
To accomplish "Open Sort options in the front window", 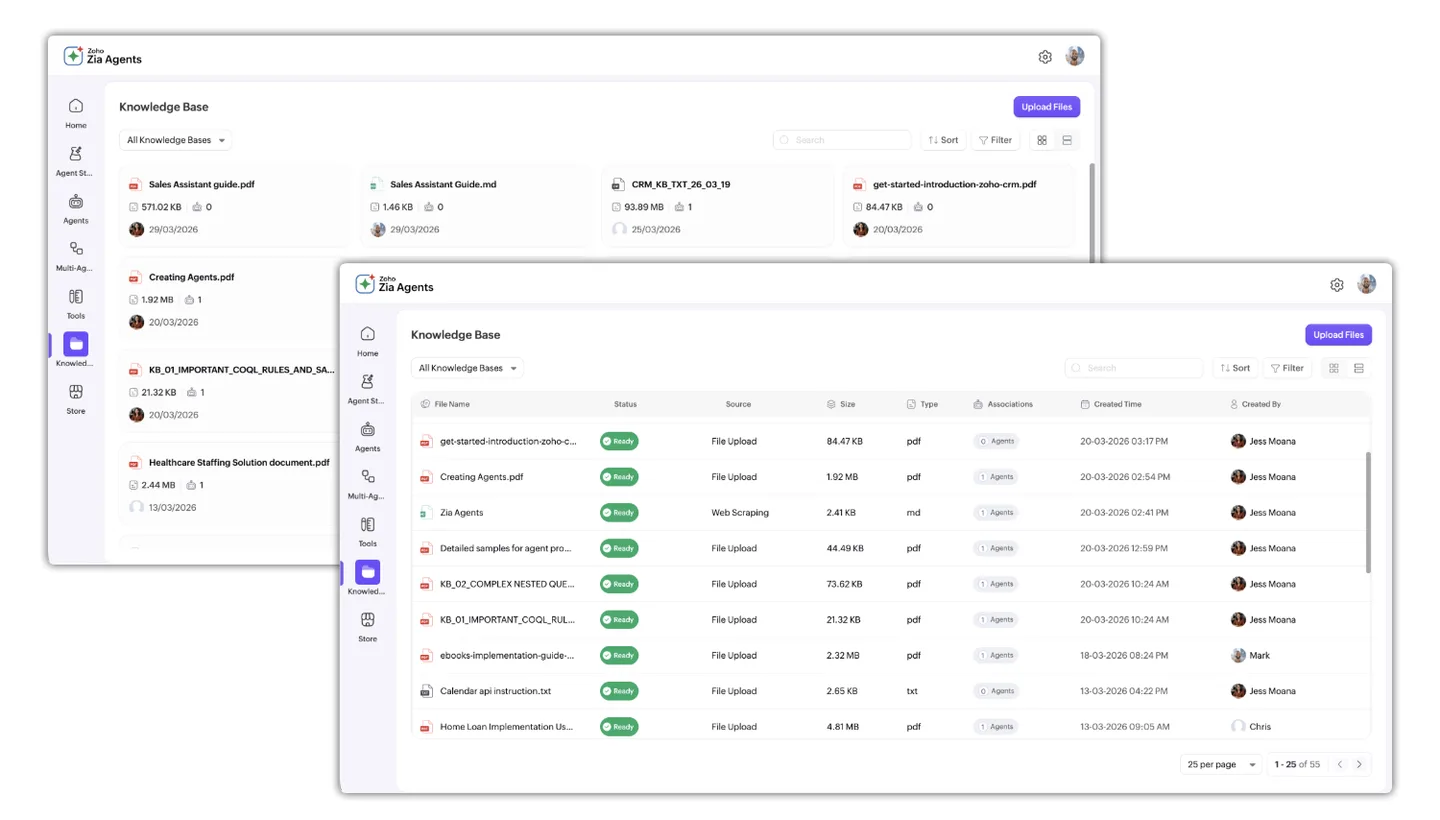I will pyautogui.click(x=1235, y=368).
